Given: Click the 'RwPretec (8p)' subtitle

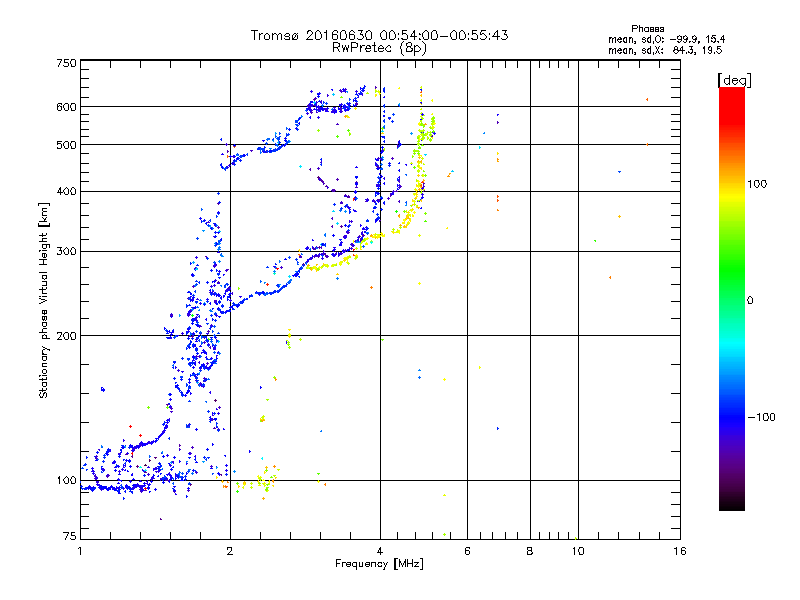Looking at the screenshot, I should click(x=379, y=48).
